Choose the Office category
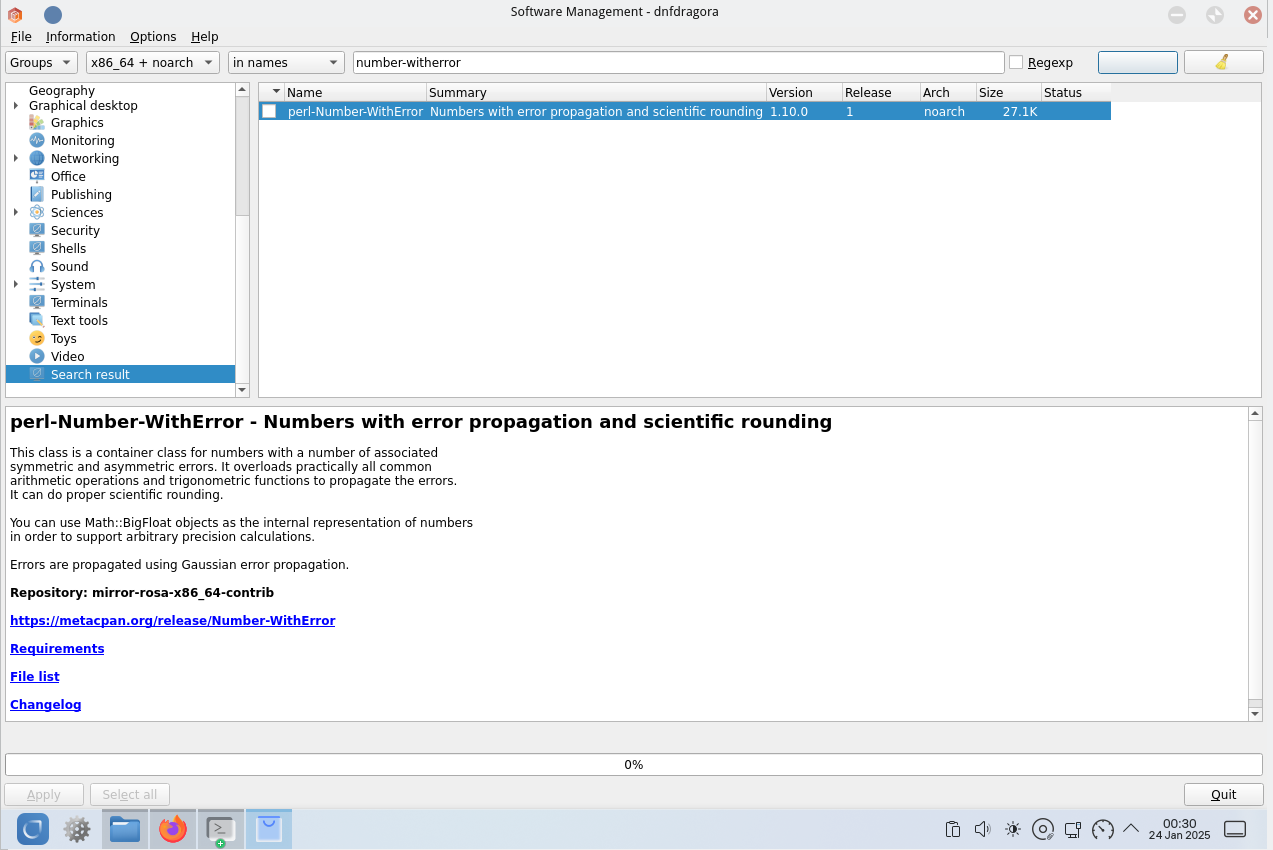Viewport: 1273px width, 850px height. pos(68,176)
